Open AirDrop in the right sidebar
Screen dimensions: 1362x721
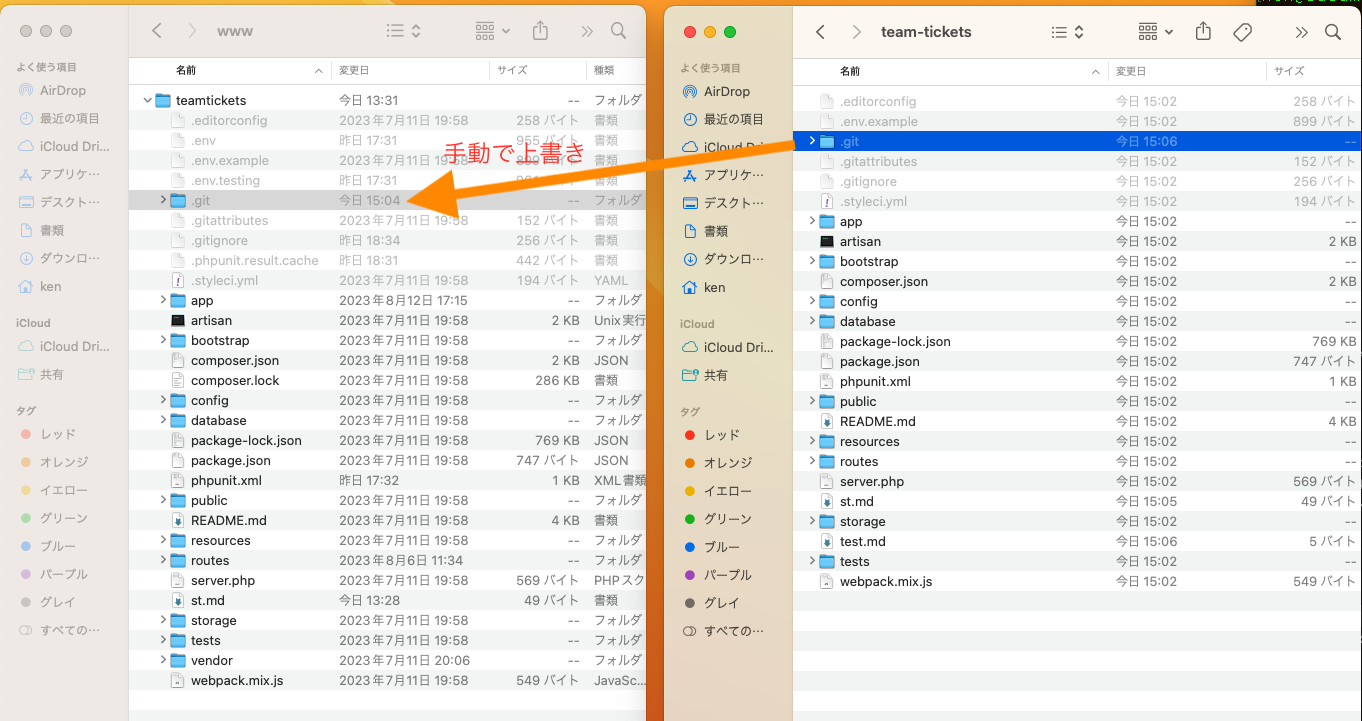click(x=726, y=91)
